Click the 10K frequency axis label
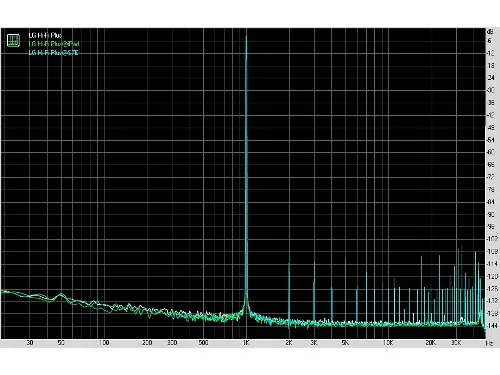 (388, 343)
